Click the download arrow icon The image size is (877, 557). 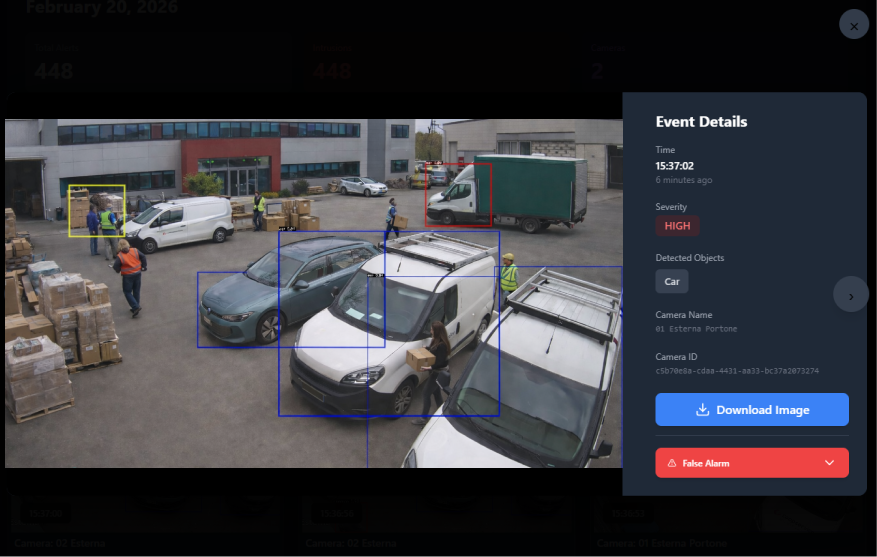click(702, 410)
